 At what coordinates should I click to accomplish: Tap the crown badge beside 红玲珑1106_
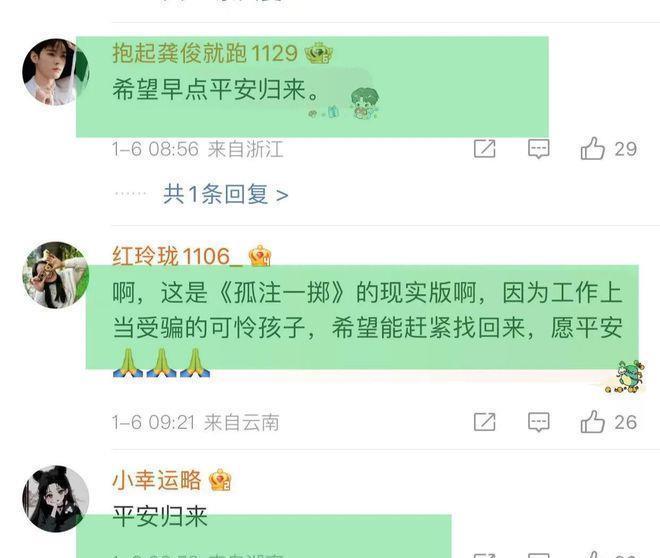[x=260, y=255]
